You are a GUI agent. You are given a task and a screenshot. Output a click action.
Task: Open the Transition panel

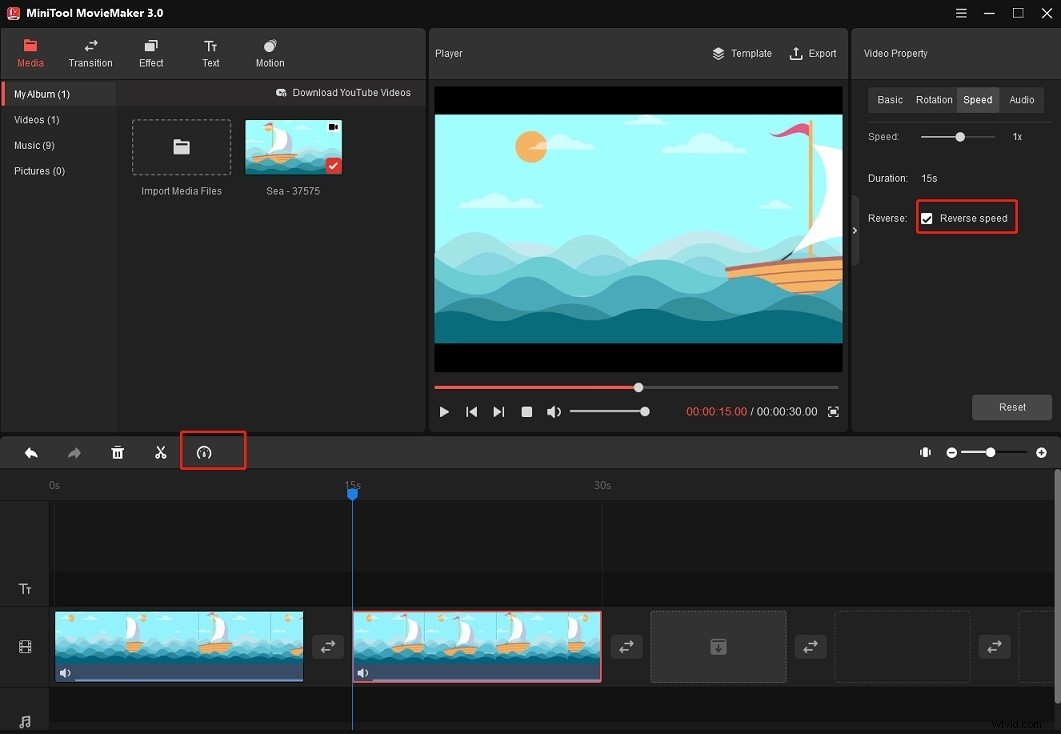click(90, 52)
